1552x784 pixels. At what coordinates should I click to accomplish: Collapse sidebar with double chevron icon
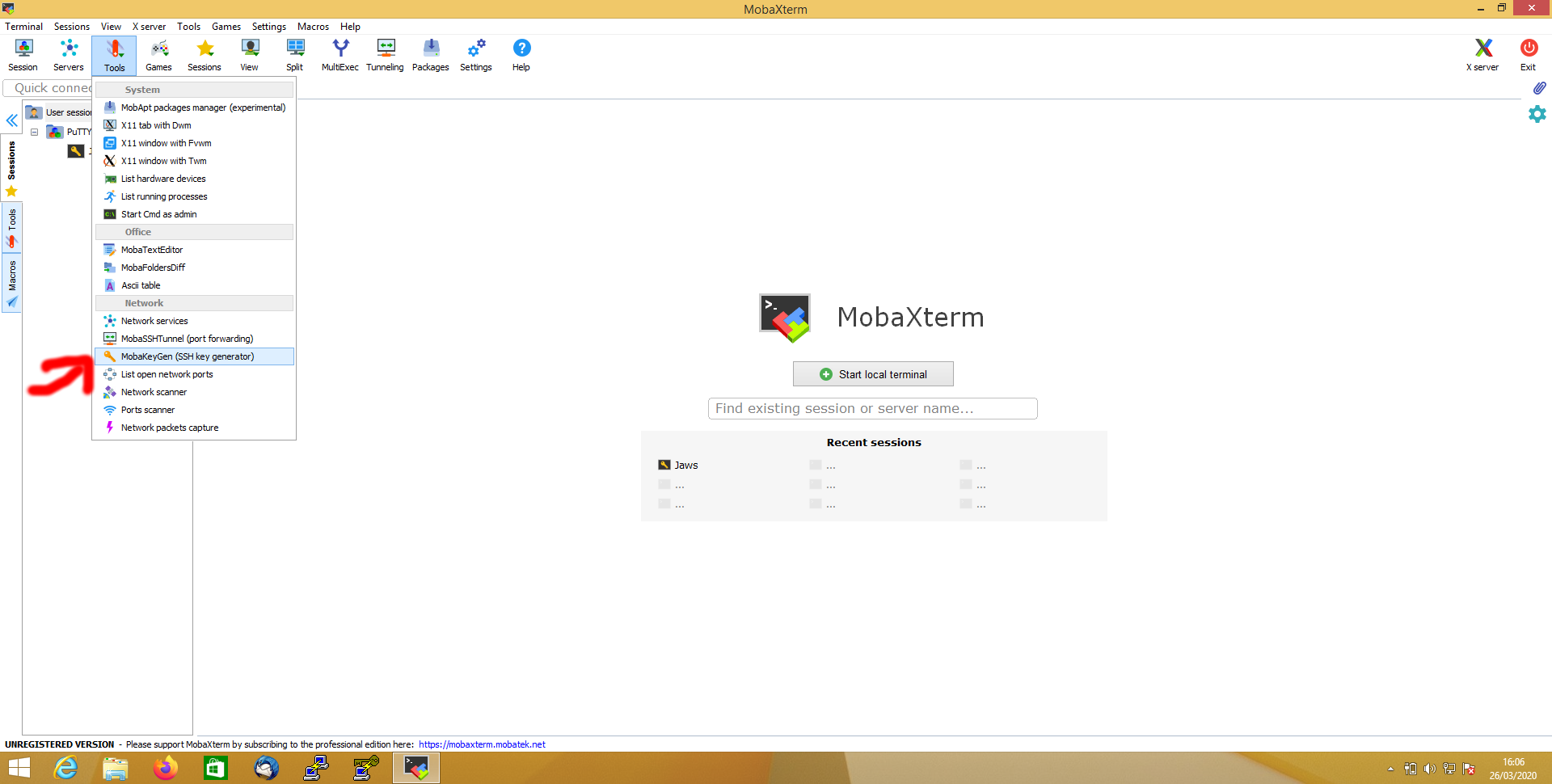point(12,120)
